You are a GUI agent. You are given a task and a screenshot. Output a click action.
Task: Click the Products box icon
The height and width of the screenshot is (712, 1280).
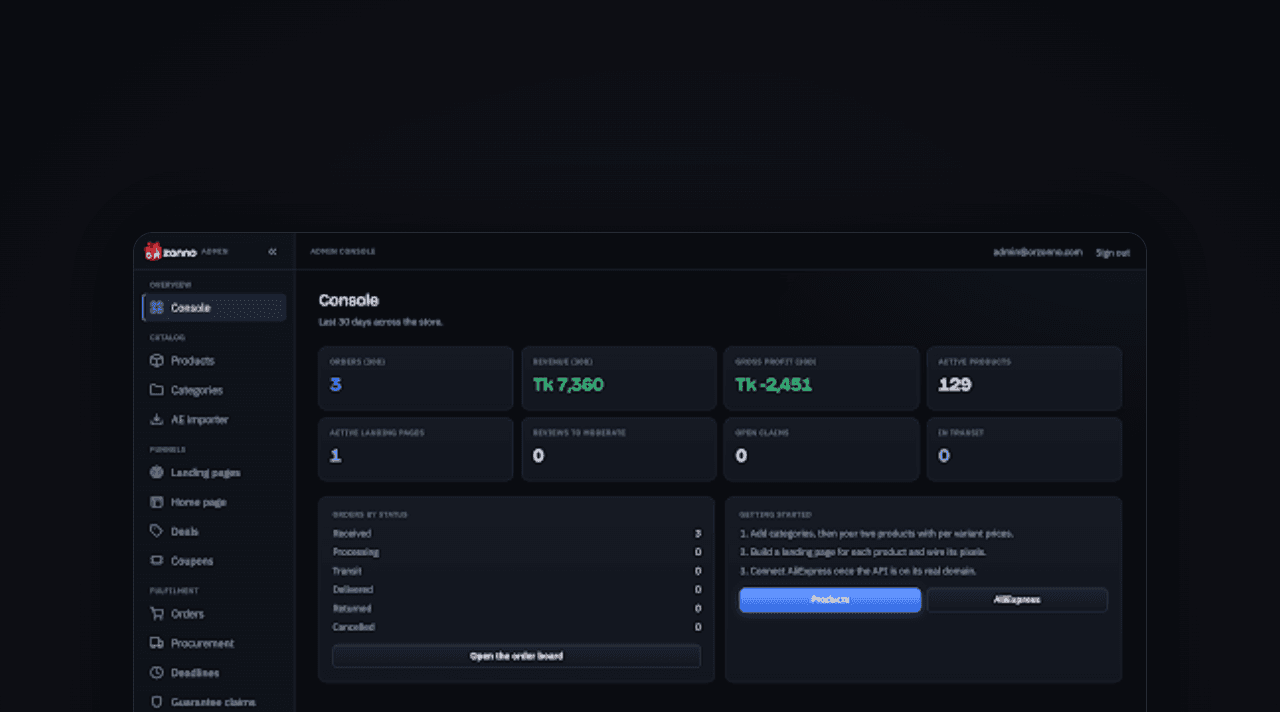tap(157, 361)
